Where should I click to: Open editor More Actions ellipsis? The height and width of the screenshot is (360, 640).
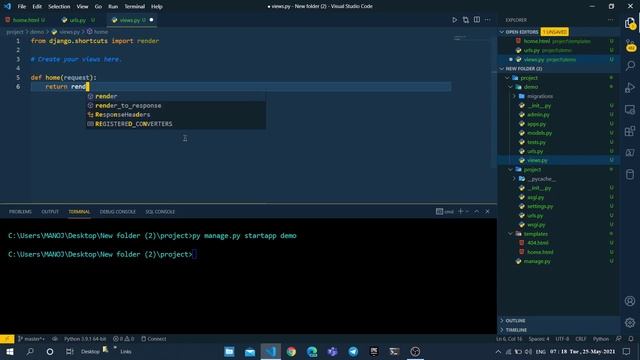(488, 20)
